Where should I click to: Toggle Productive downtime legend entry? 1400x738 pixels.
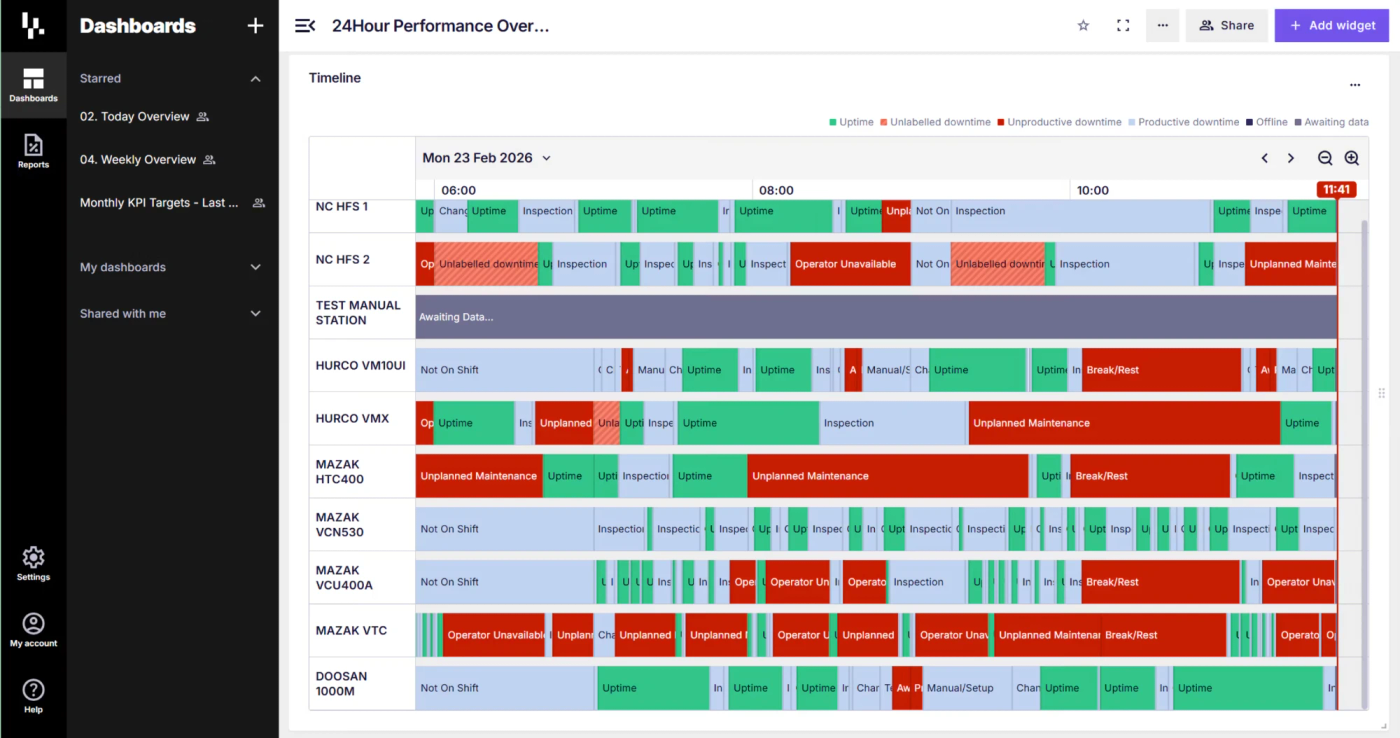(x=1183, y=122)
